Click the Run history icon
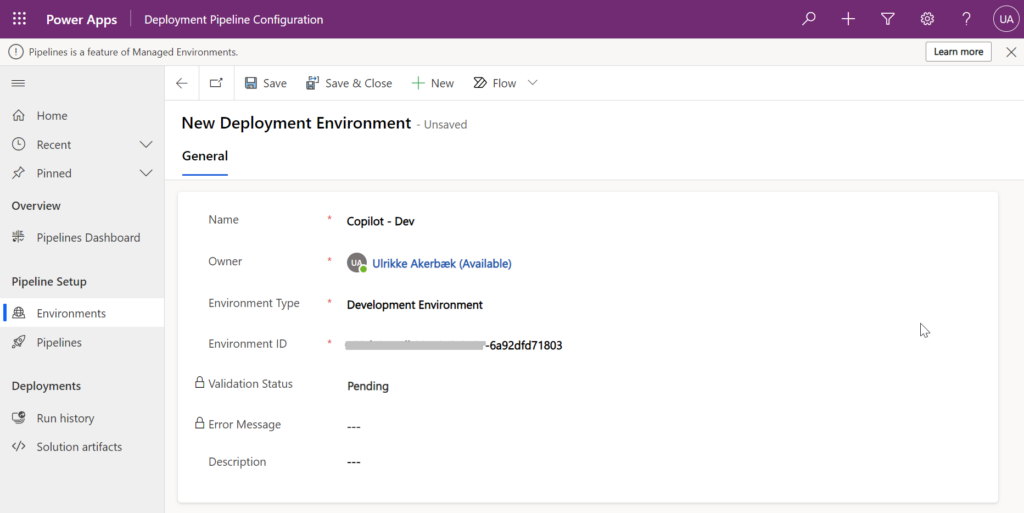Viewport: 1024px width, 513px height. (x=18, y=418)
